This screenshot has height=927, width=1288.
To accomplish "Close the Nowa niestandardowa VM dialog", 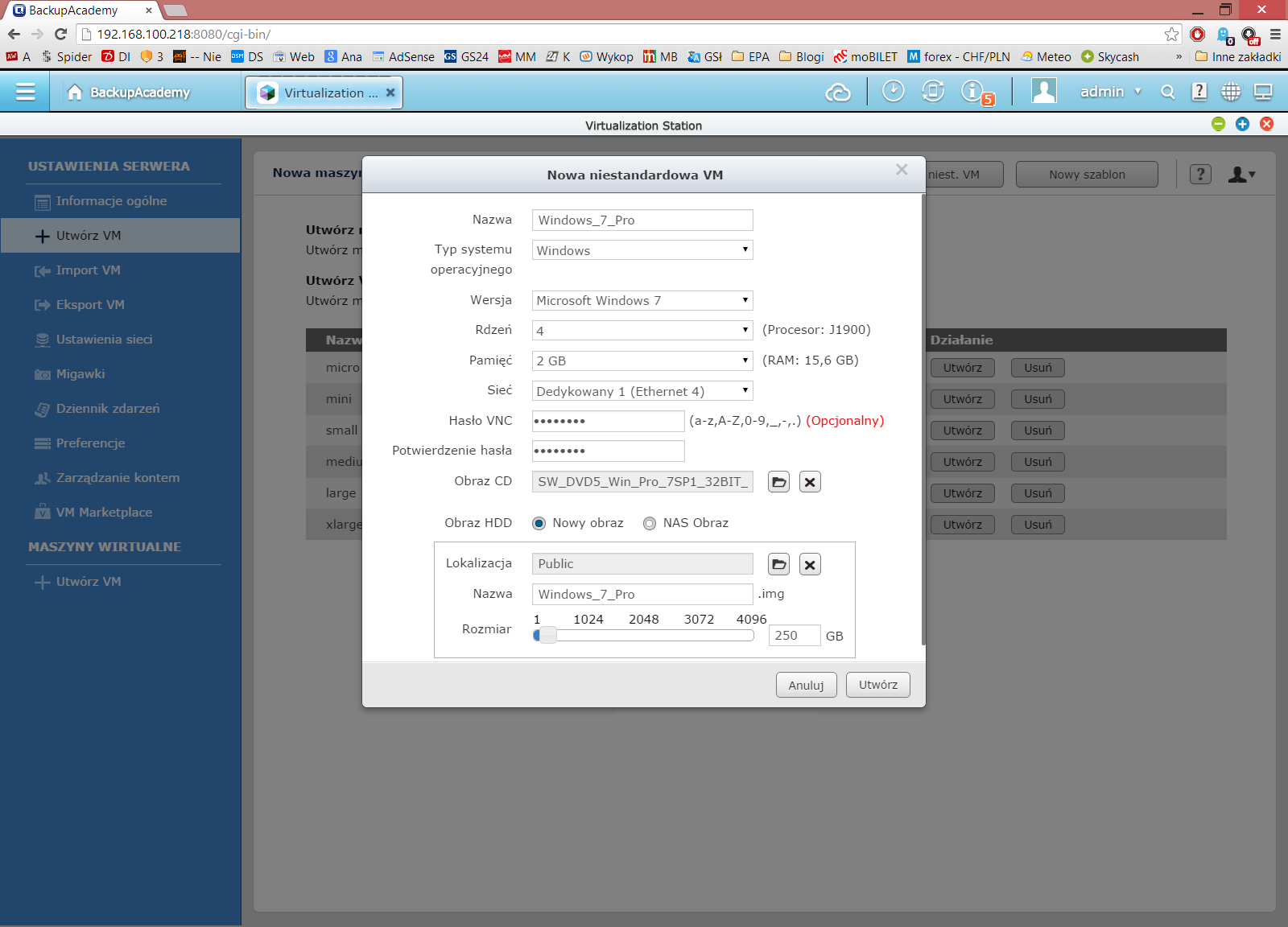I will (x=902, y=169).
